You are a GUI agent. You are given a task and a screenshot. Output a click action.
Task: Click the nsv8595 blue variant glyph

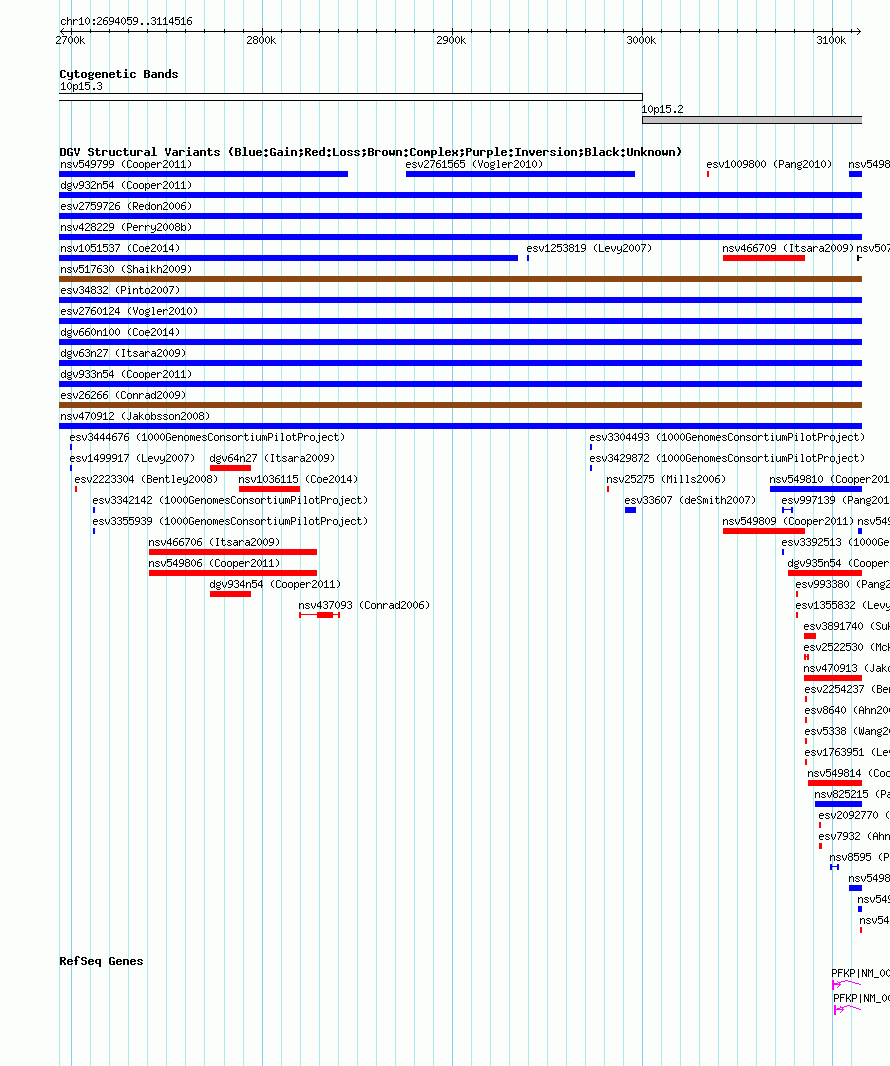pos(834,867)
